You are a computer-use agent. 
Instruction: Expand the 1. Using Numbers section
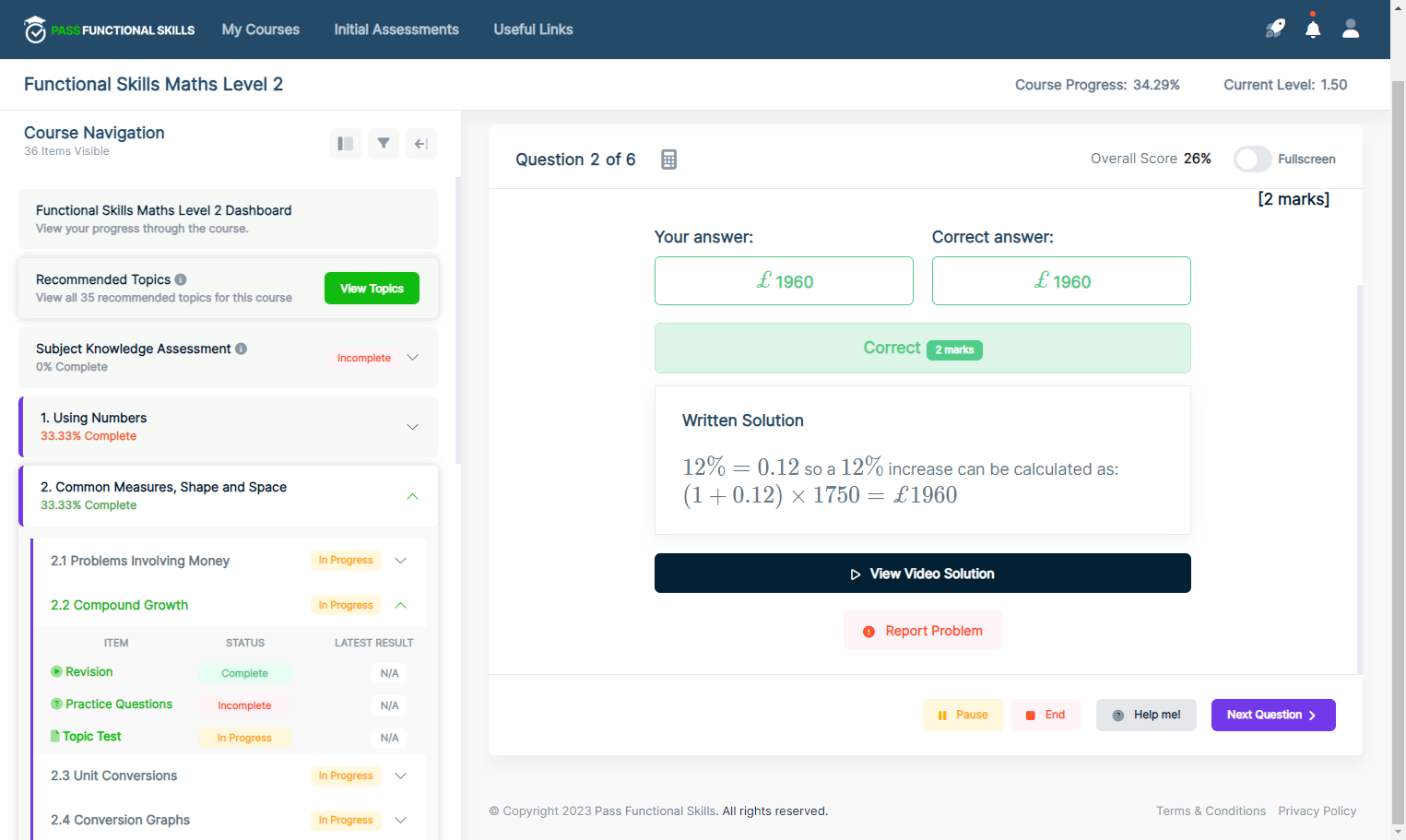pos(412,427)
